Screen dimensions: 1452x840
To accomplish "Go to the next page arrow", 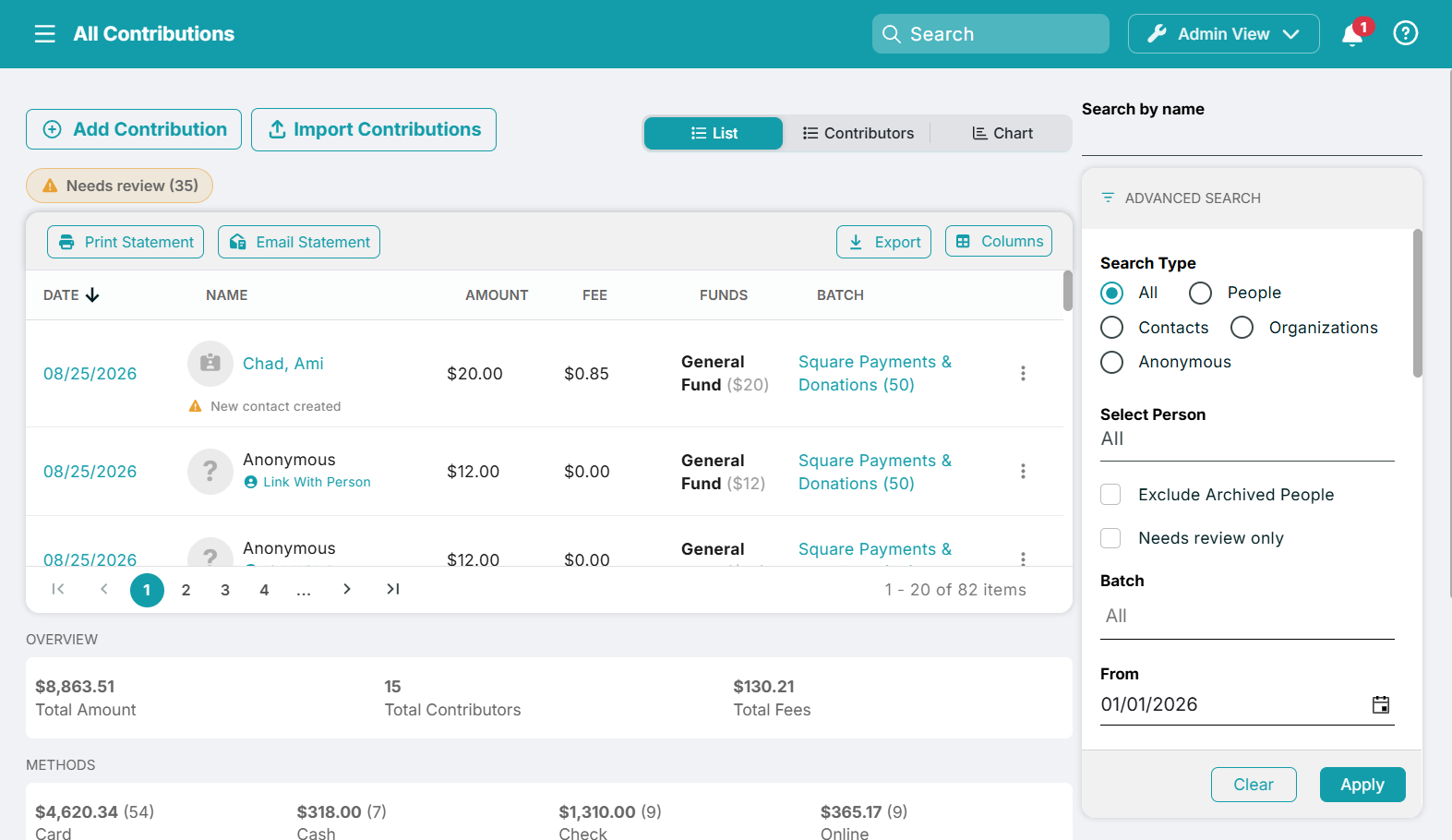I will click(x=347, y=589).
